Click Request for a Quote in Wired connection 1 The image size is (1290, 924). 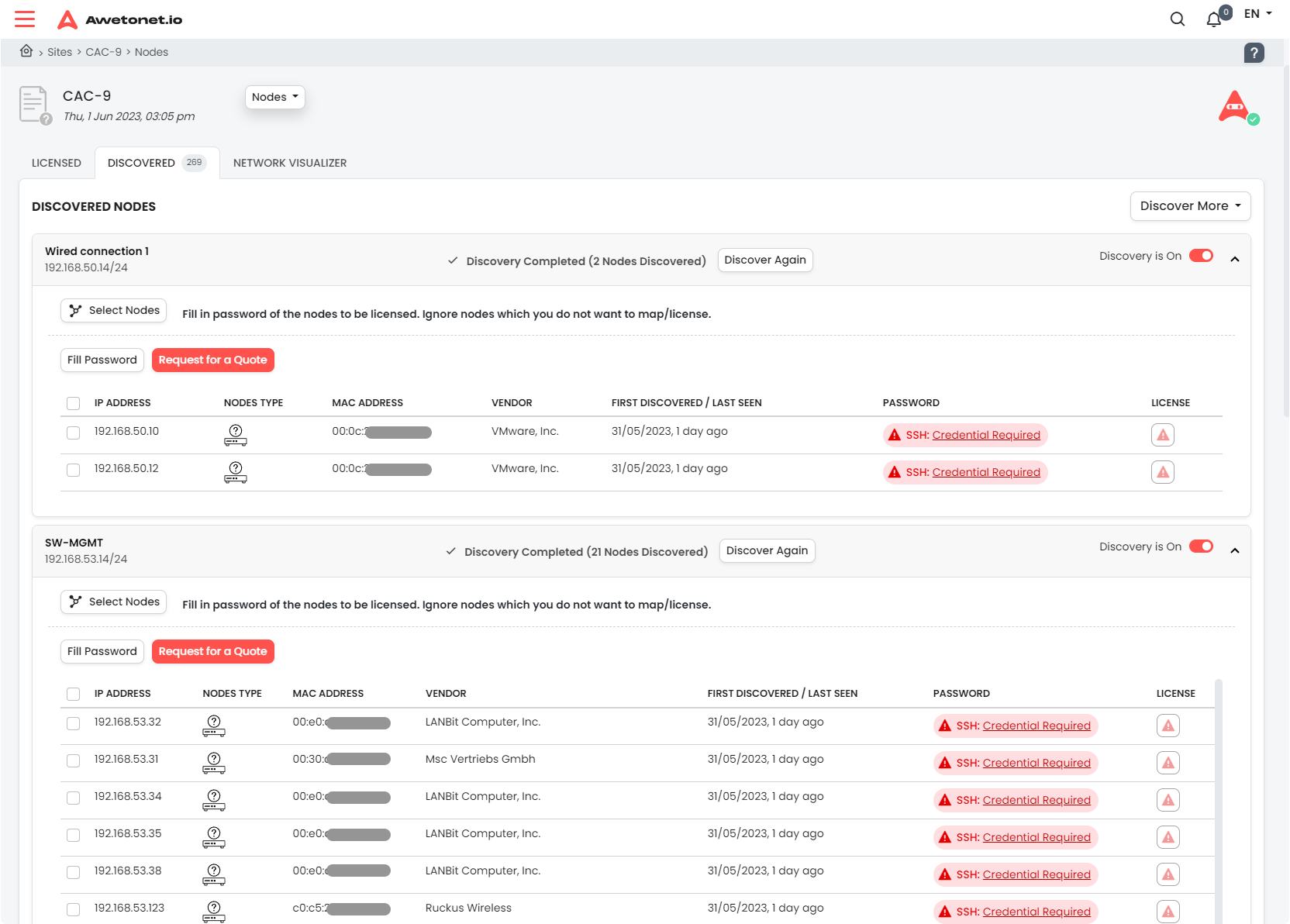(x=213, y=360)
